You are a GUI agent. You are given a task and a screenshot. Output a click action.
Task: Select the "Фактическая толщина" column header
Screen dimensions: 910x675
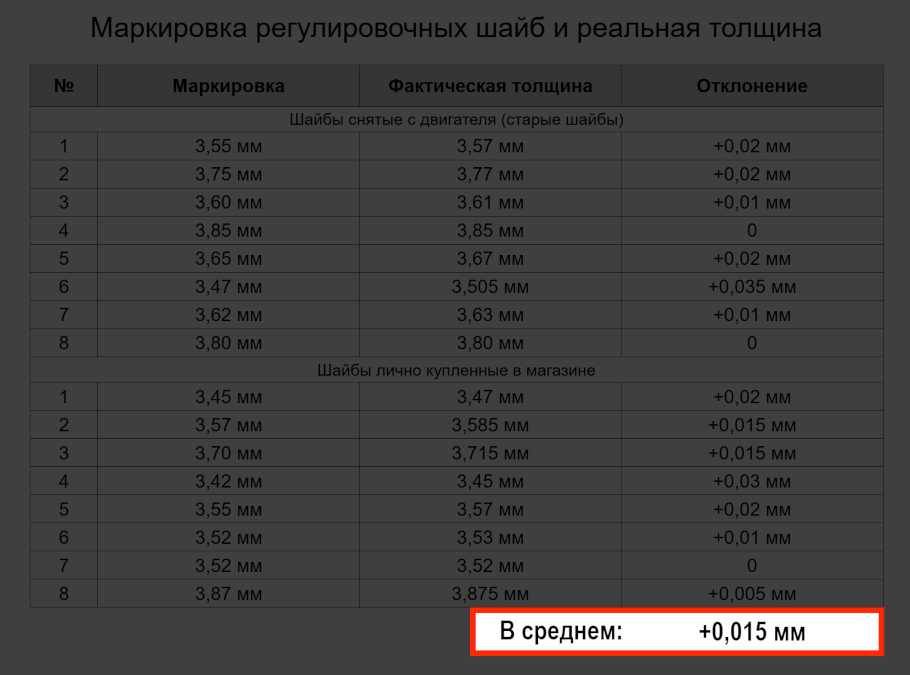click(490, 86)
